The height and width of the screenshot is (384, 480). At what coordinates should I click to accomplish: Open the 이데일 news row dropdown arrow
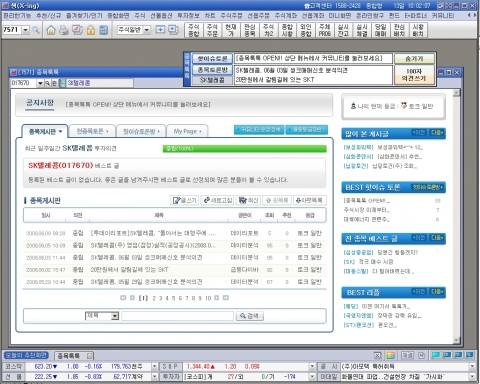pyautogui.click(x=472, y=377)
